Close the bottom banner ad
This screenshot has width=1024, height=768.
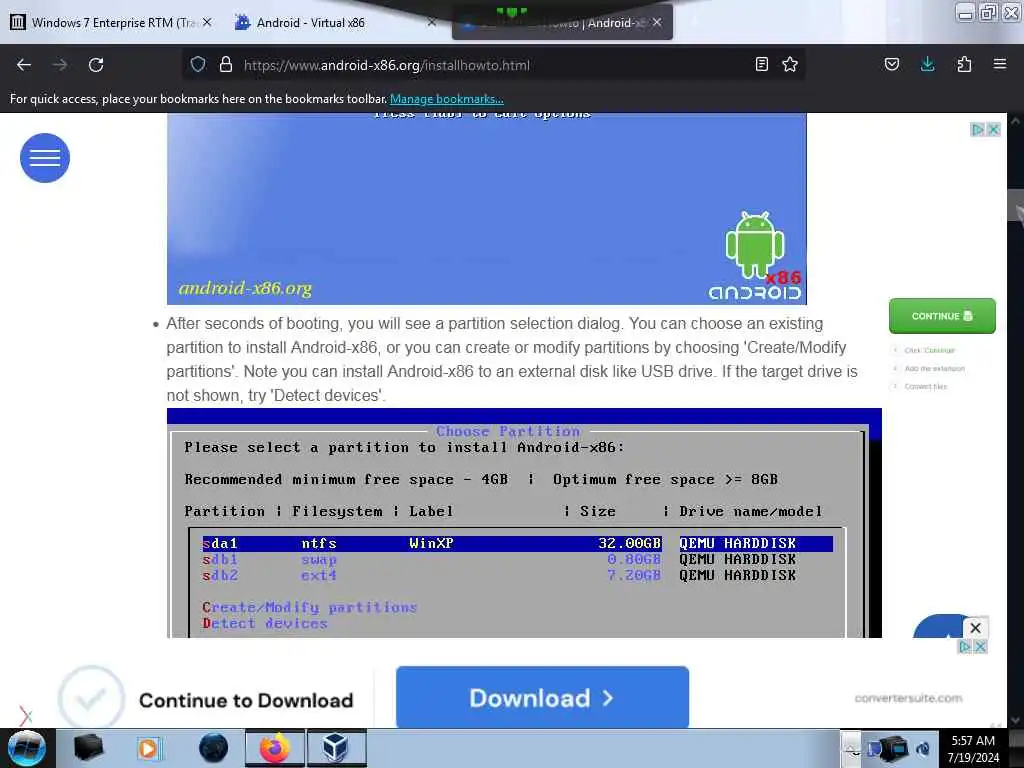click(x=980, y=647)
